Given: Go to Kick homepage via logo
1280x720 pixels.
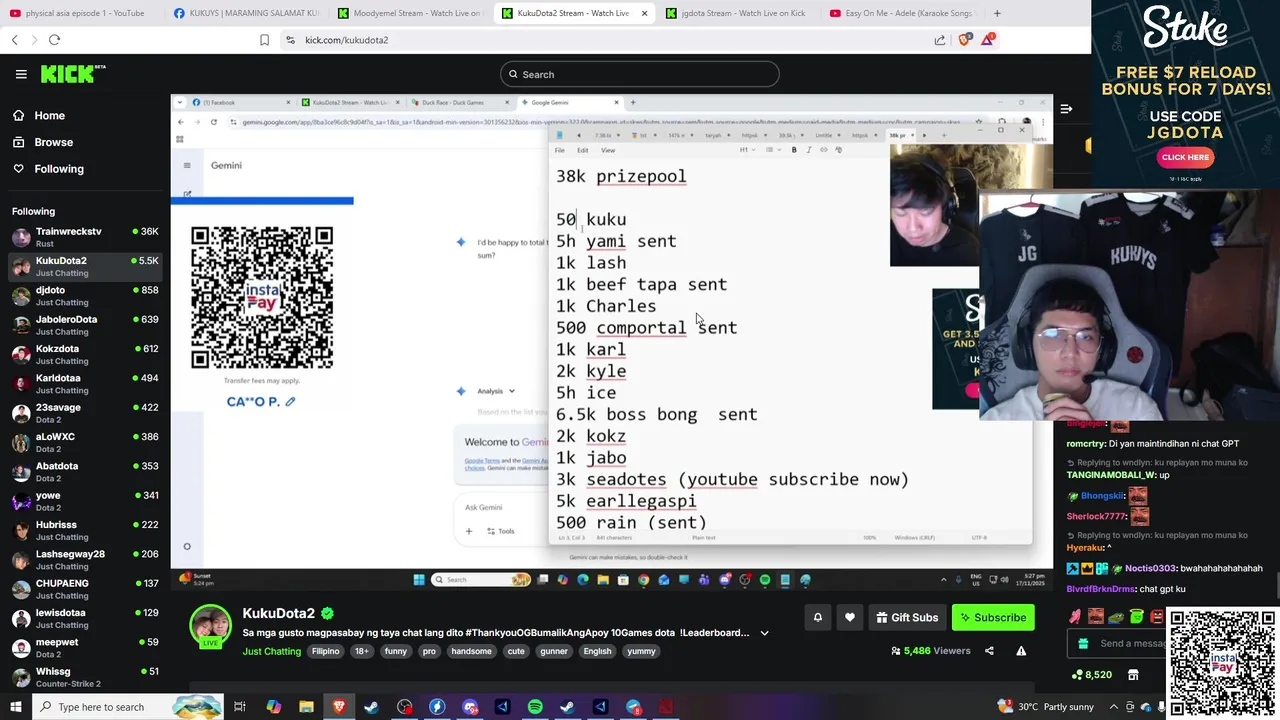Looking at the screenshot, I should click(x=72, y=74).
